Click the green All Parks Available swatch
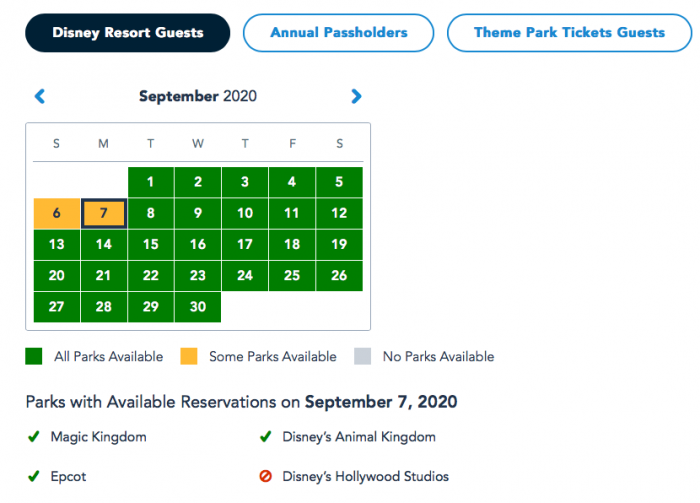 click(34, 356)
